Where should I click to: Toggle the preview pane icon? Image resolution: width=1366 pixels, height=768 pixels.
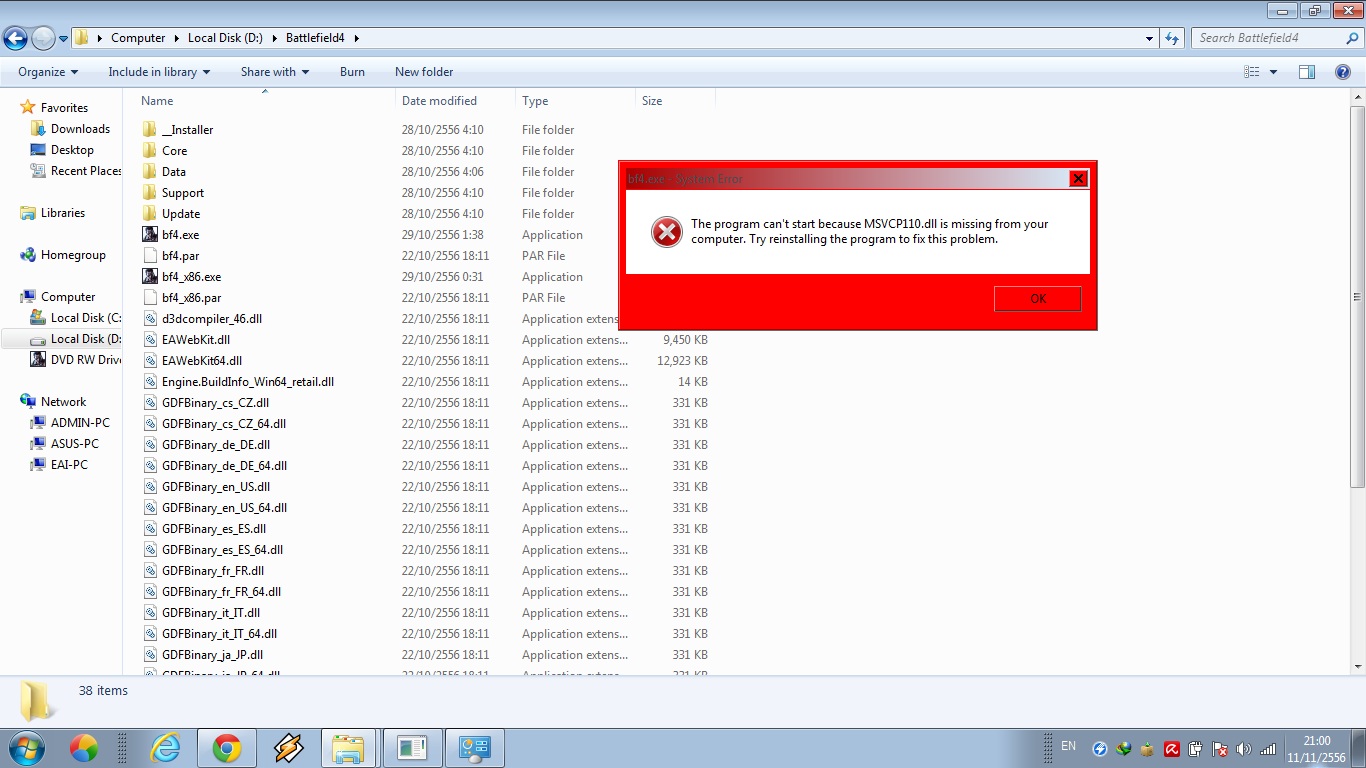(x=1306, y=72)
